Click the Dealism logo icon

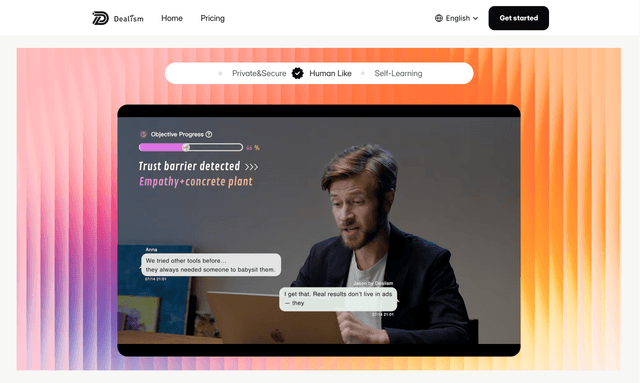pyautogui.click(x=100, y=18)
